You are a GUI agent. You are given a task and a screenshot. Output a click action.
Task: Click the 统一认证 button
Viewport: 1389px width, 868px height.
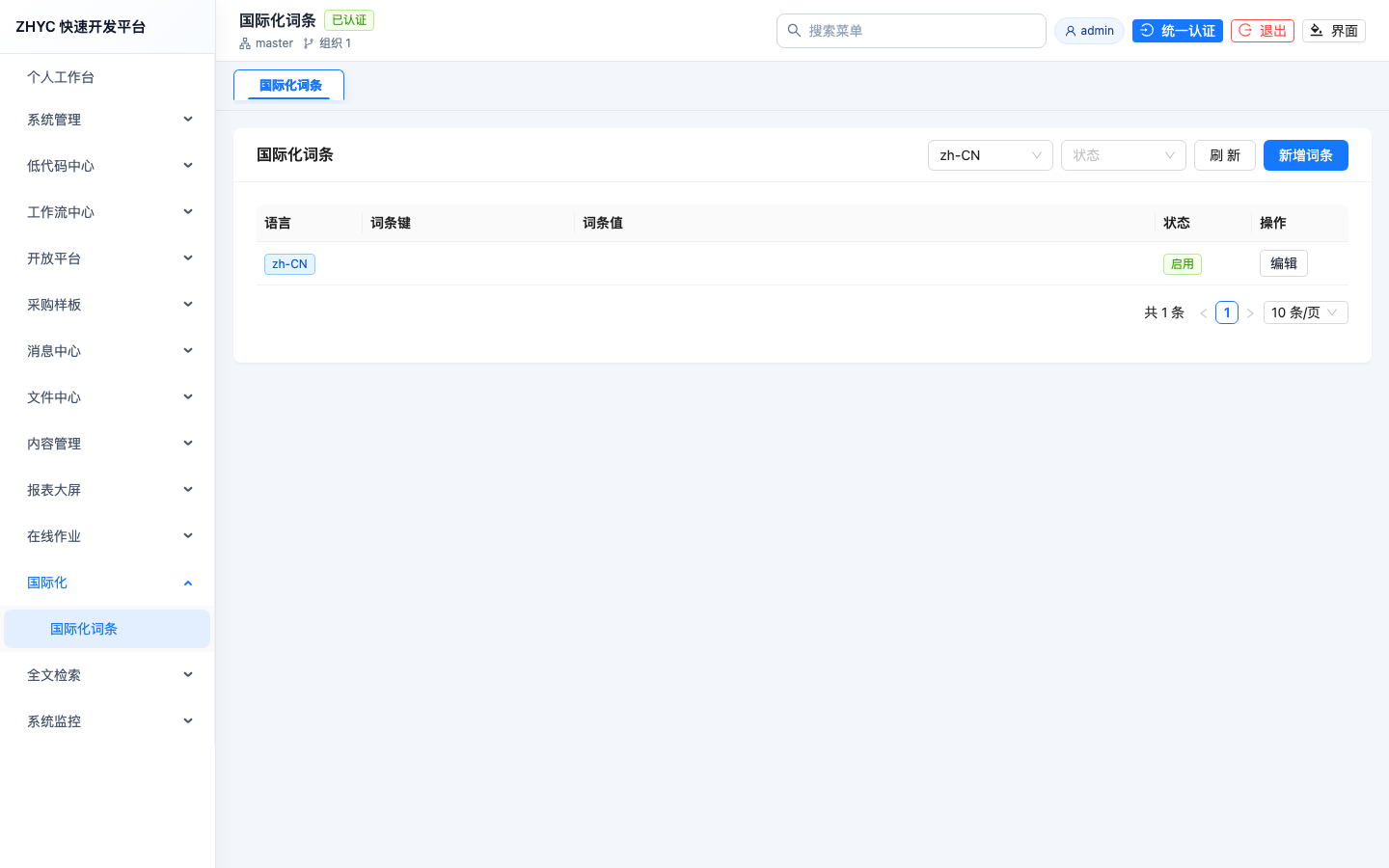(1177, 31)
